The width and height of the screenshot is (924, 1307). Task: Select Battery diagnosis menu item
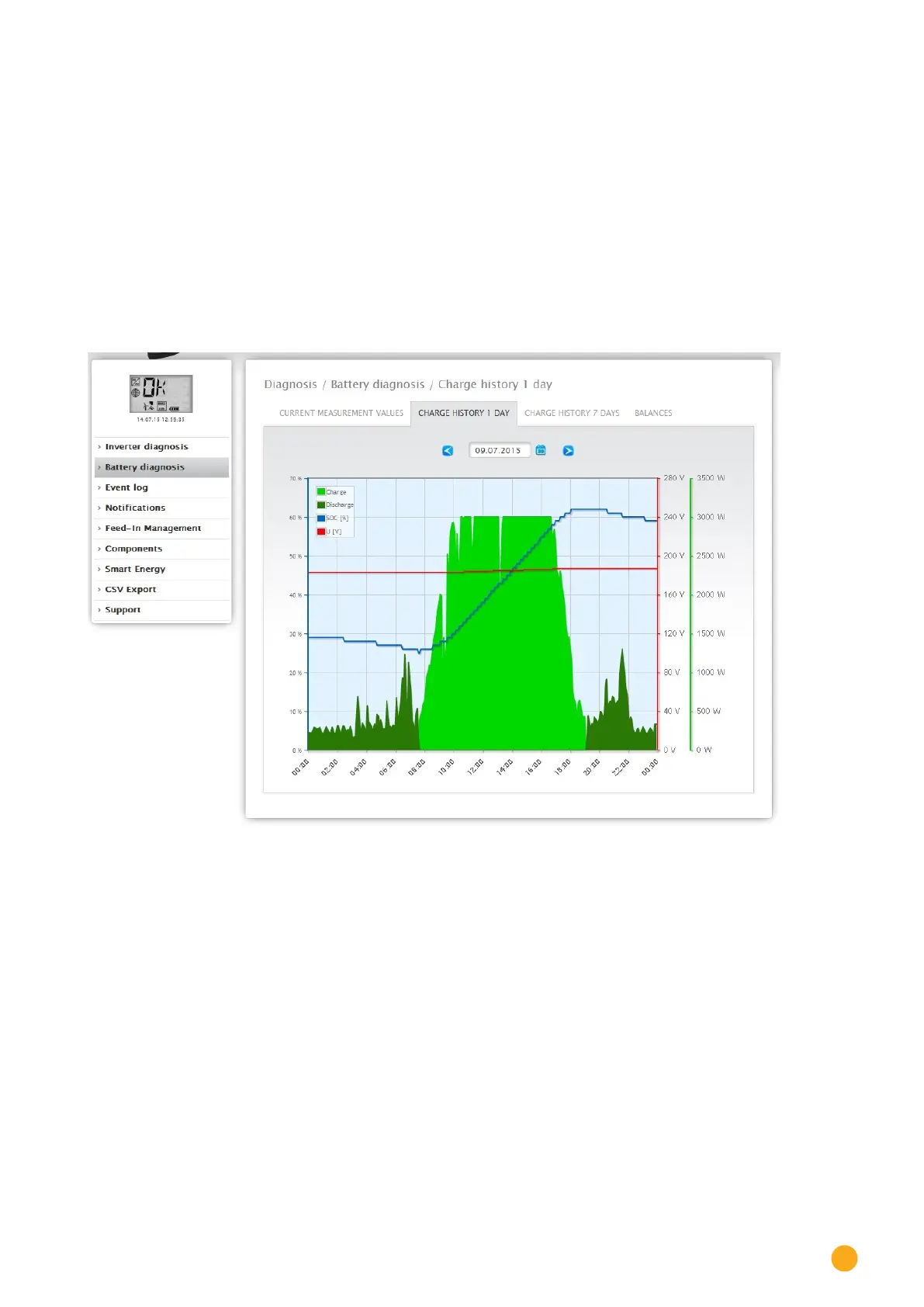[161, 467]
